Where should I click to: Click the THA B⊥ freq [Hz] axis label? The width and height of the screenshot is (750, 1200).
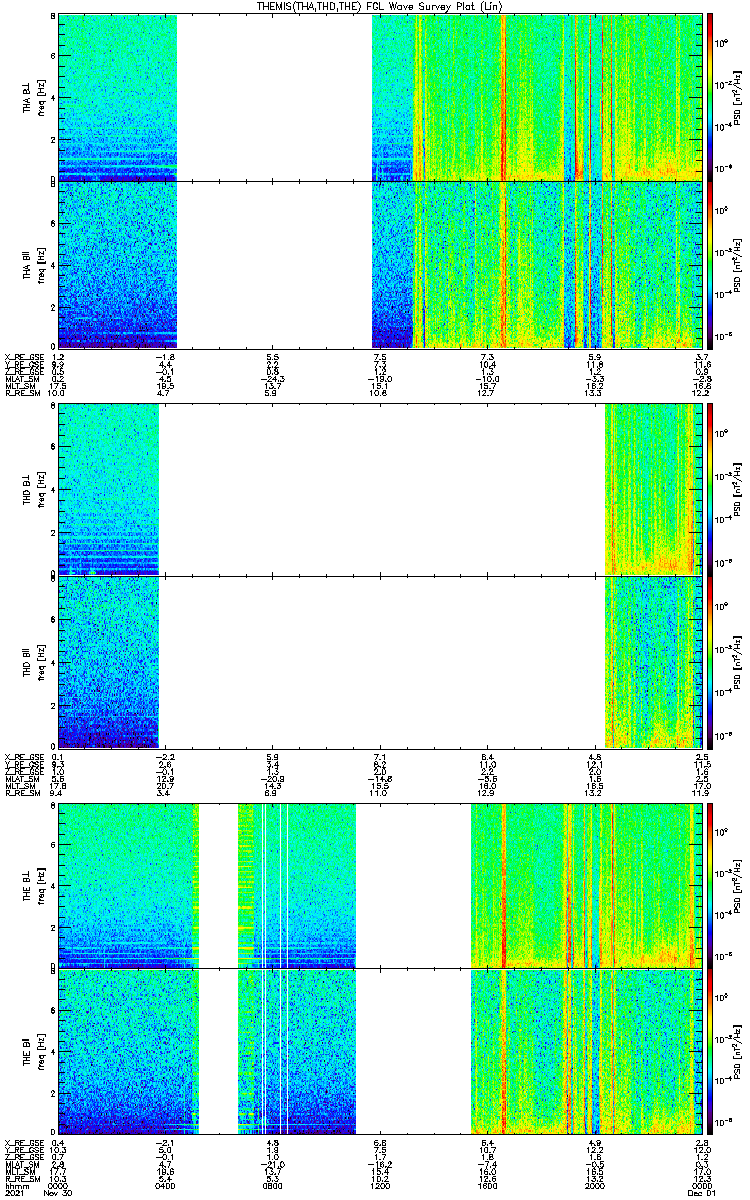coord(40,97)
